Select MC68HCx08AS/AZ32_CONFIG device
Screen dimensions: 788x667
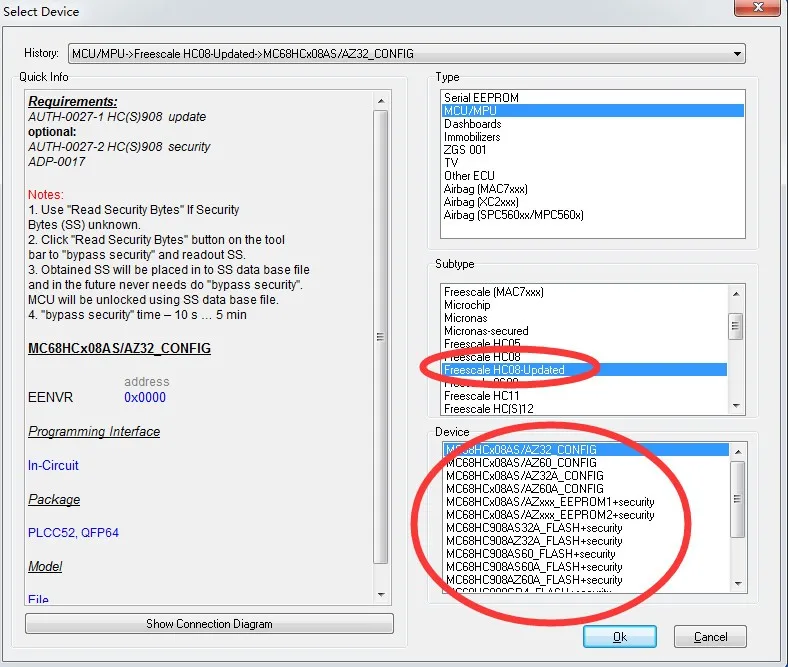tap(586, 449)
